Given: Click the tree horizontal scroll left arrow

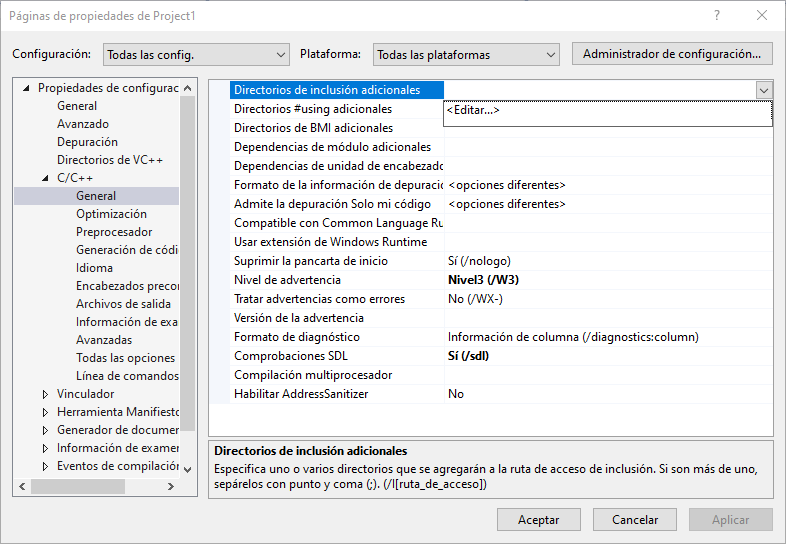Looking at the screenshot, I should click(22, 486).
